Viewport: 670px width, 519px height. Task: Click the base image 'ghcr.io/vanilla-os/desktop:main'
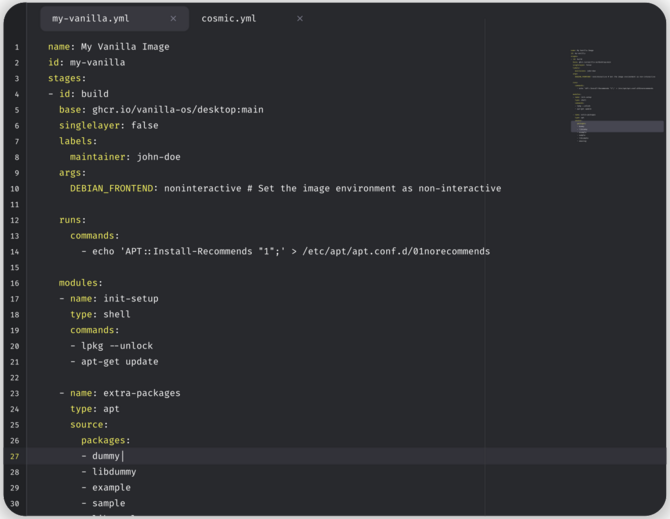[178, 110]
